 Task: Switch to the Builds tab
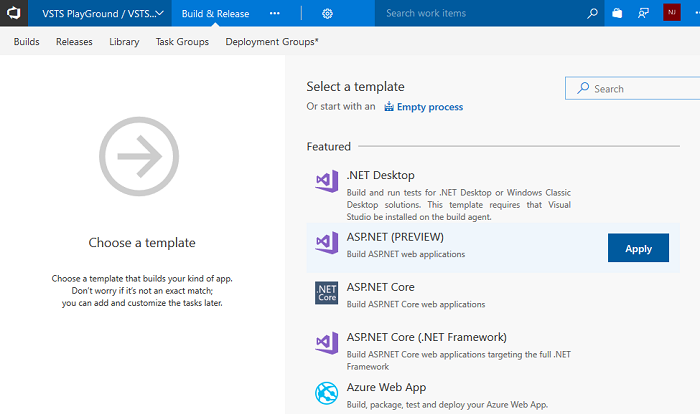point(26,42)
